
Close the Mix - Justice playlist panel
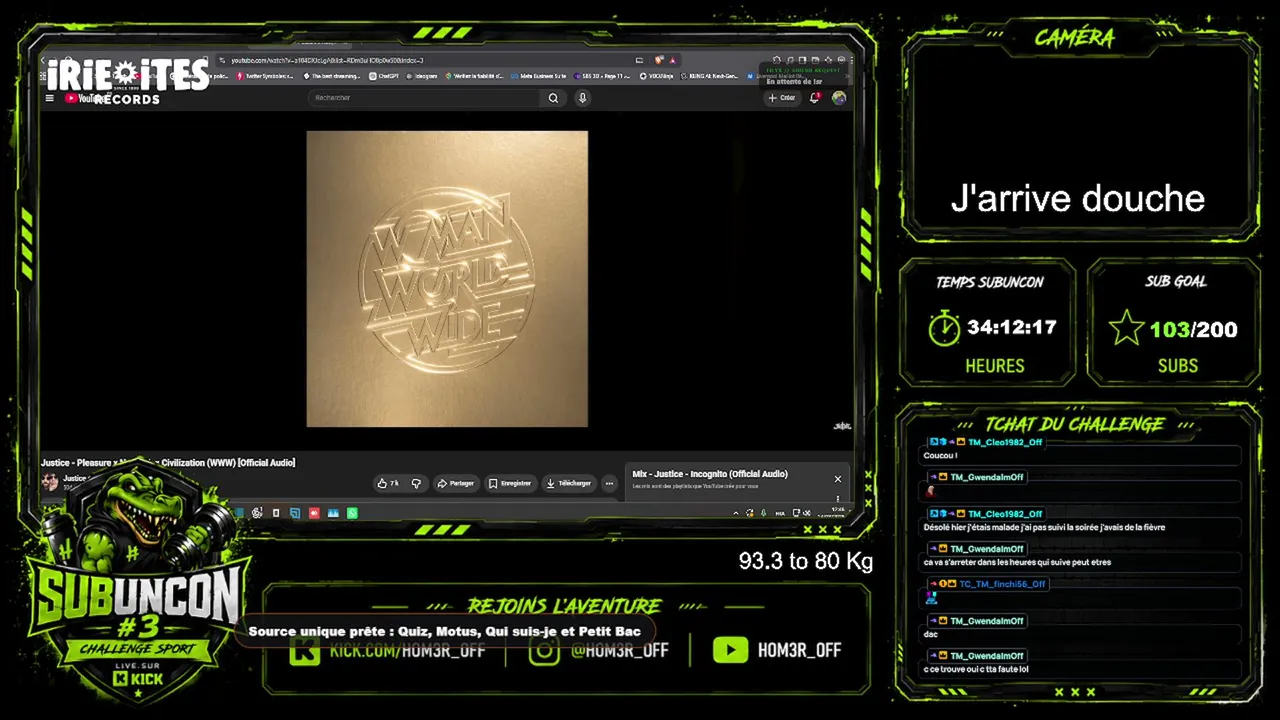click(838, 479)
